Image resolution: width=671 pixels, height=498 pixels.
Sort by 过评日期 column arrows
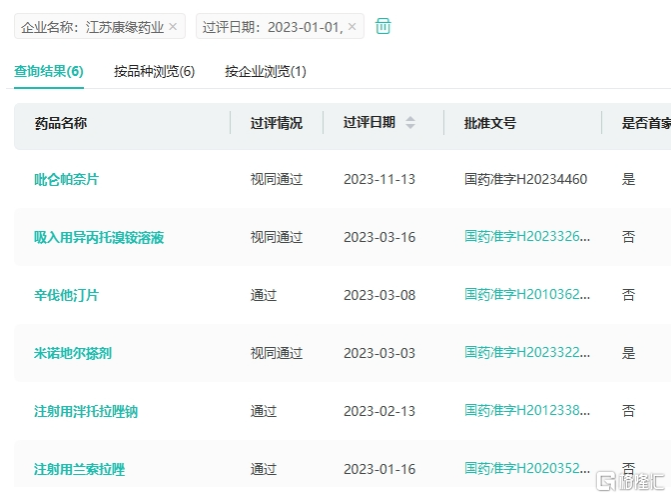click(410, 123)
